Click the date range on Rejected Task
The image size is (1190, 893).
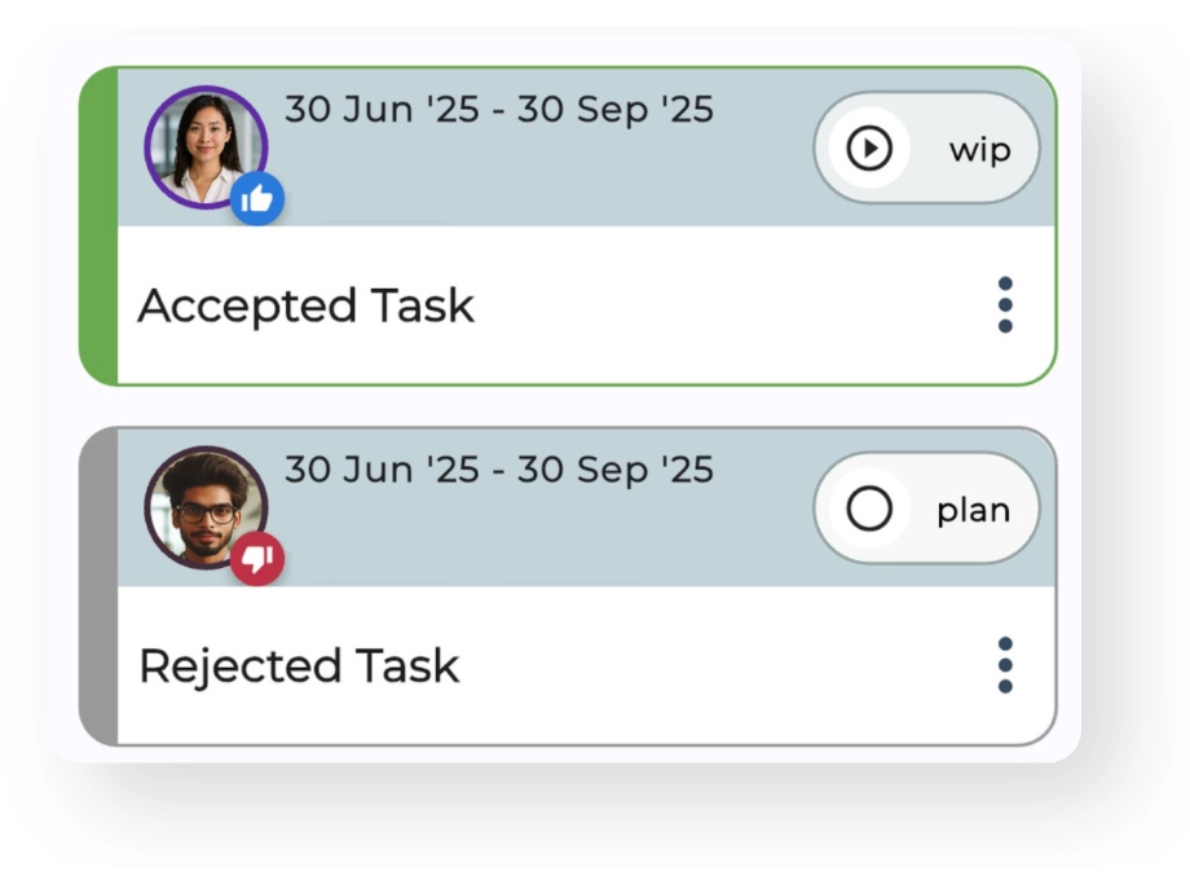(x=500, y=469)
